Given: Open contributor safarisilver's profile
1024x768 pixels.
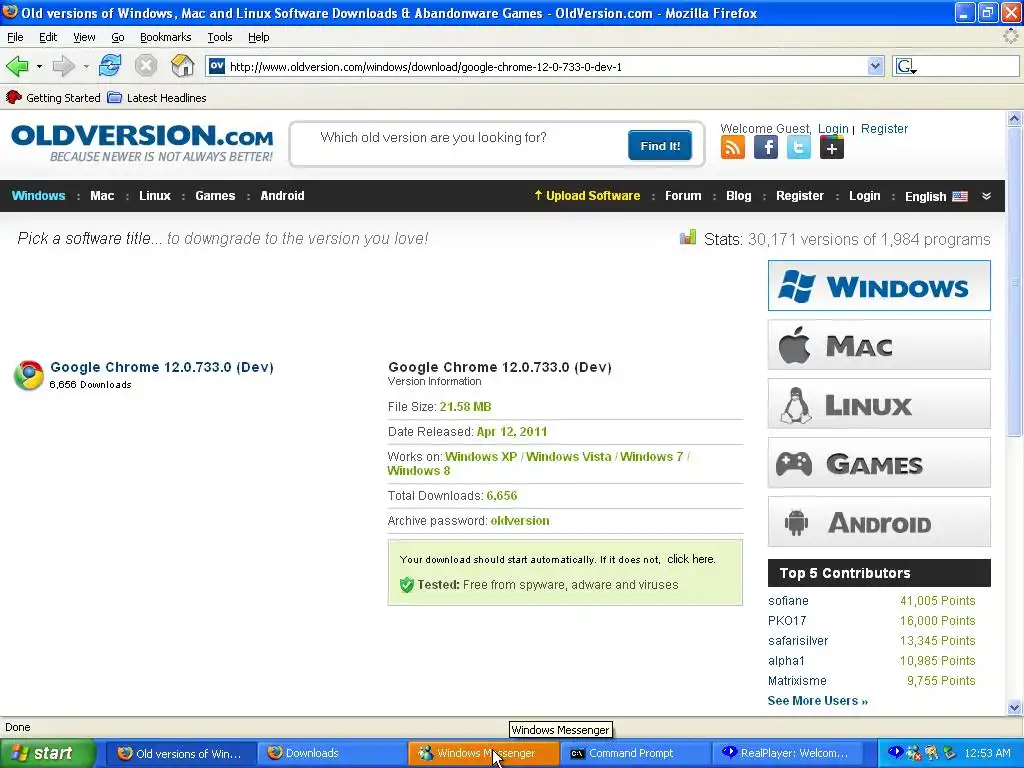Looking at the screenshot, I should pyautogui.click(x=798, y=641).
